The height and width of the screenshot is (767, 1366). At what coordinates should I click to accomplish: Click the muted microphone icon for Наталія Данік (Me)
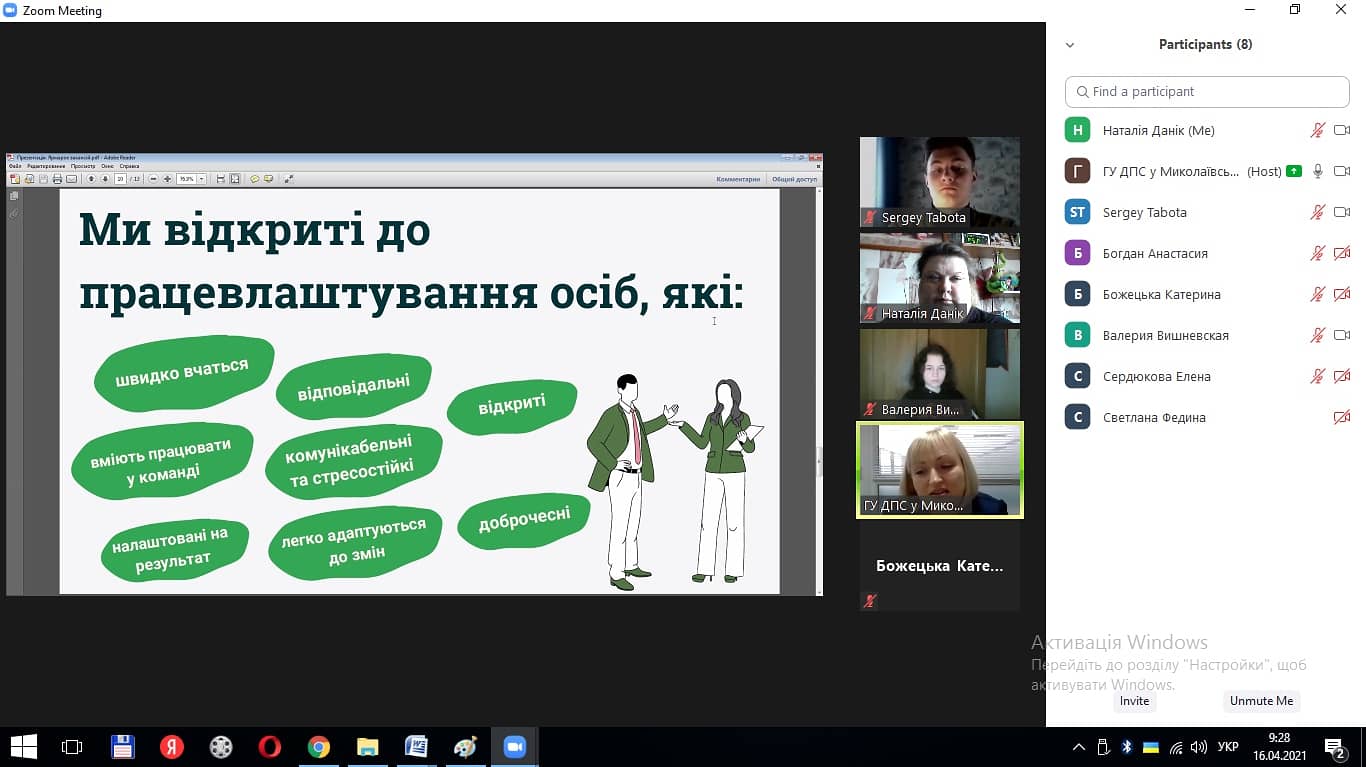[x=1318, y=130]
